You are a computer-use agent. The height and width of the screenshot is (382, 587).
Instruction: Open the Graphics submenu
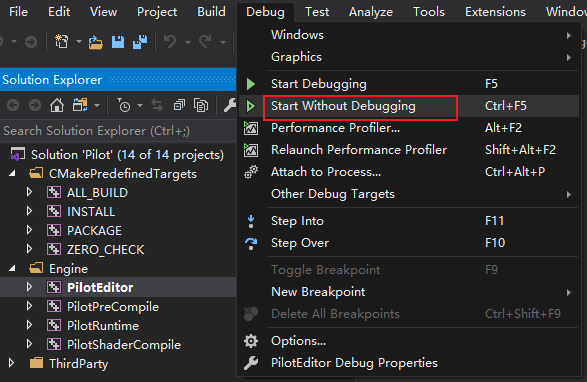[408, 57]
